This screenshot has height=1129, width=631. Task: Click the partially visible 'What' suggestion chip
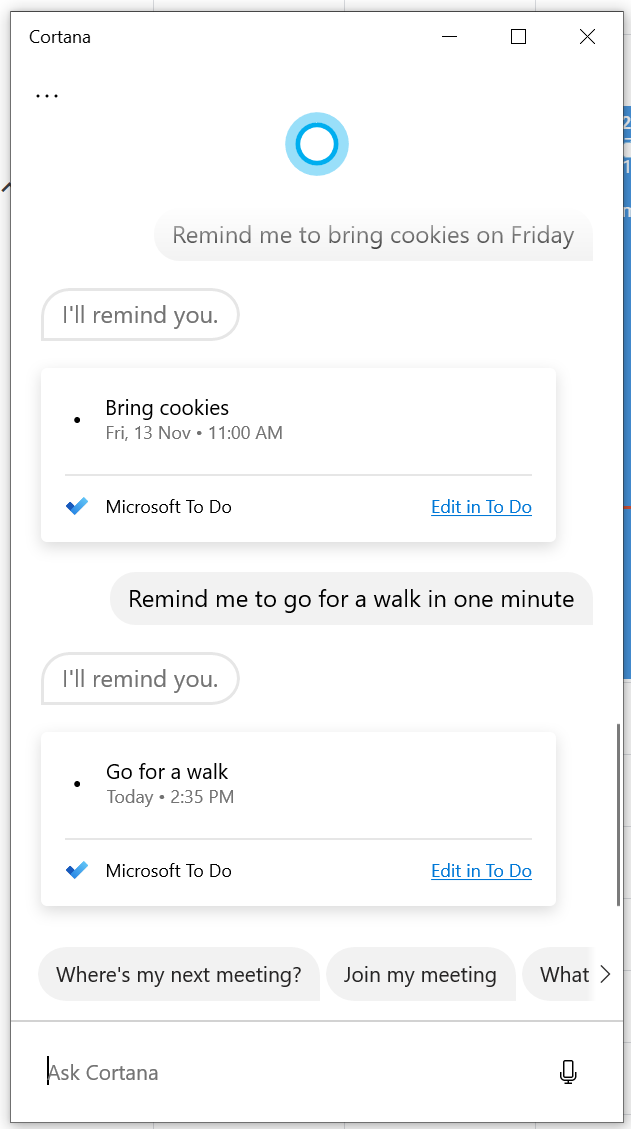562,975
